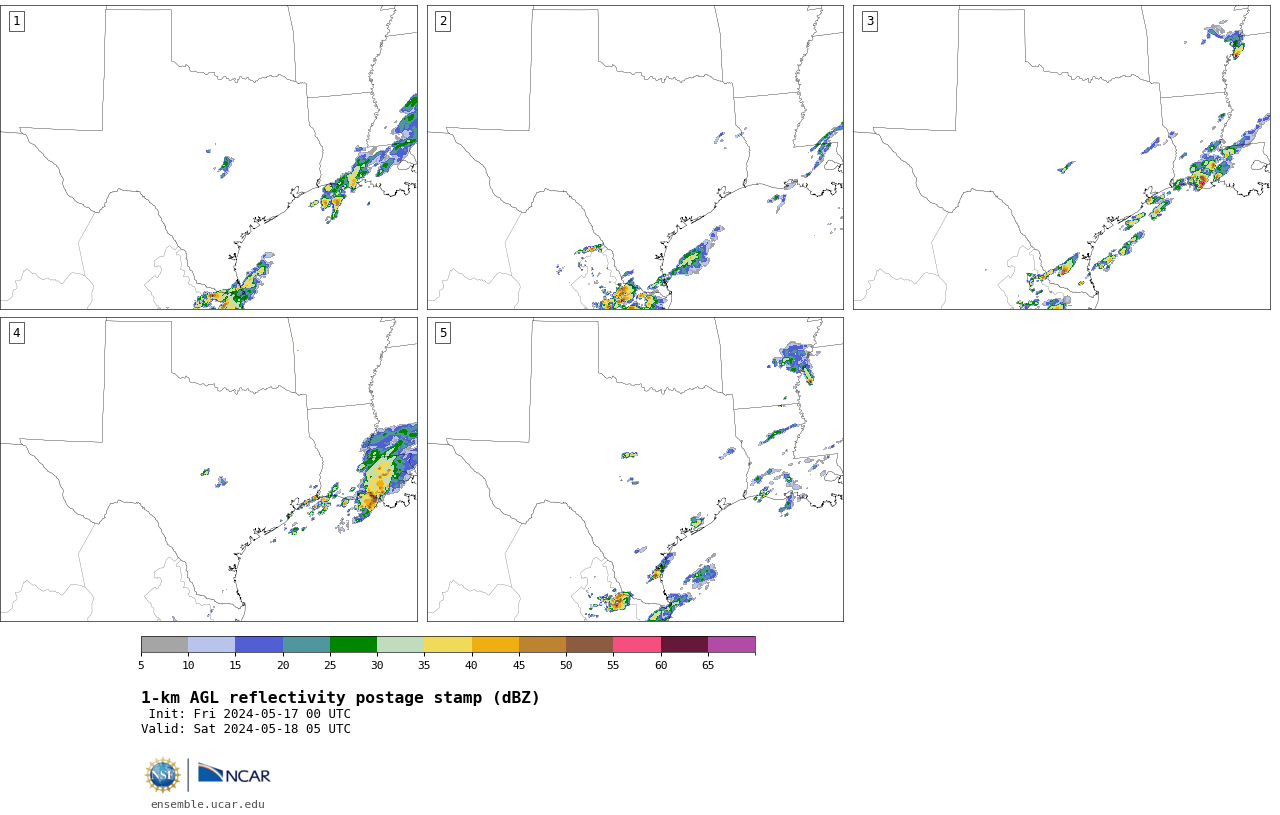Click the maroon 60-65 dBZ swatch

(684, 644)
